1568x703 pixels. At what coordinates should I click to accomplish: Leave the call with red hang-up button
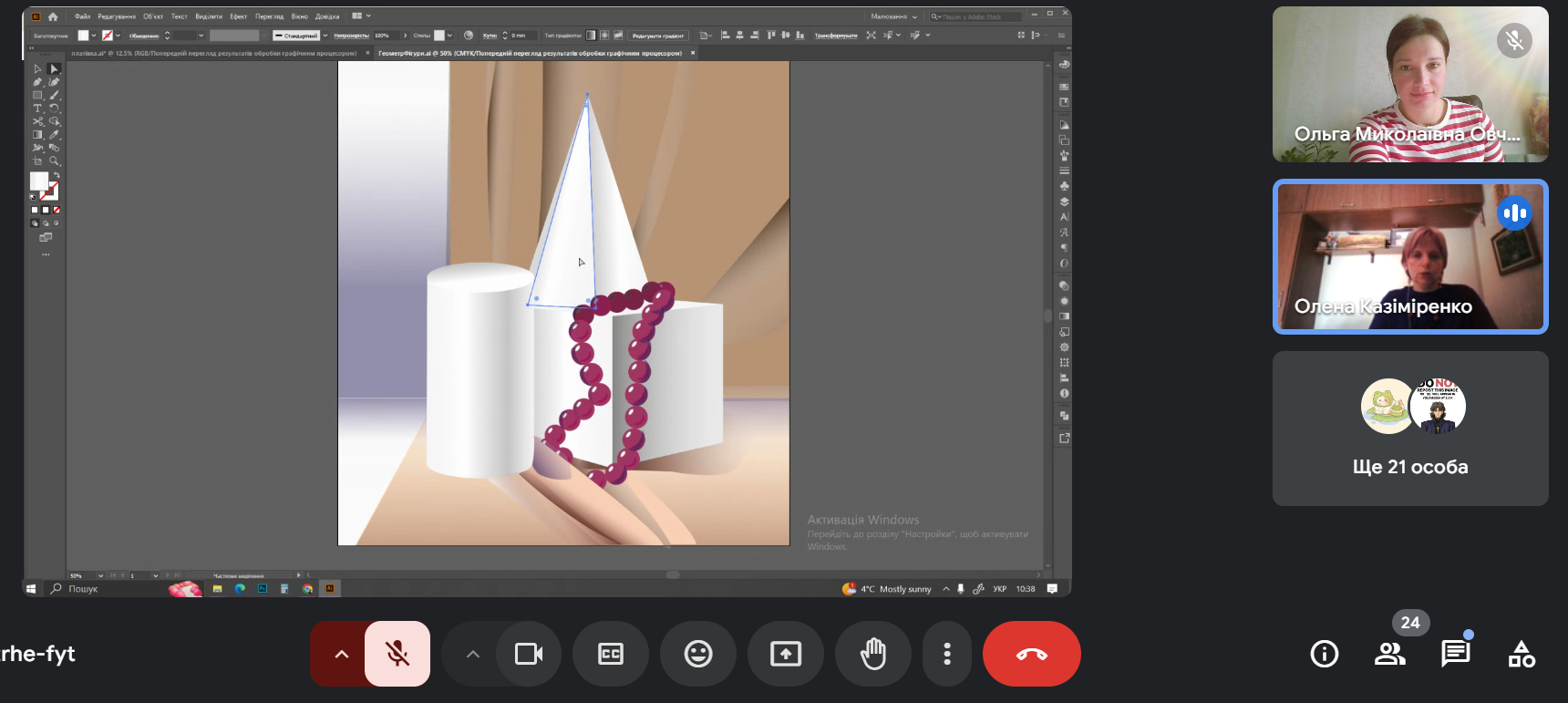coord(1031,654)
